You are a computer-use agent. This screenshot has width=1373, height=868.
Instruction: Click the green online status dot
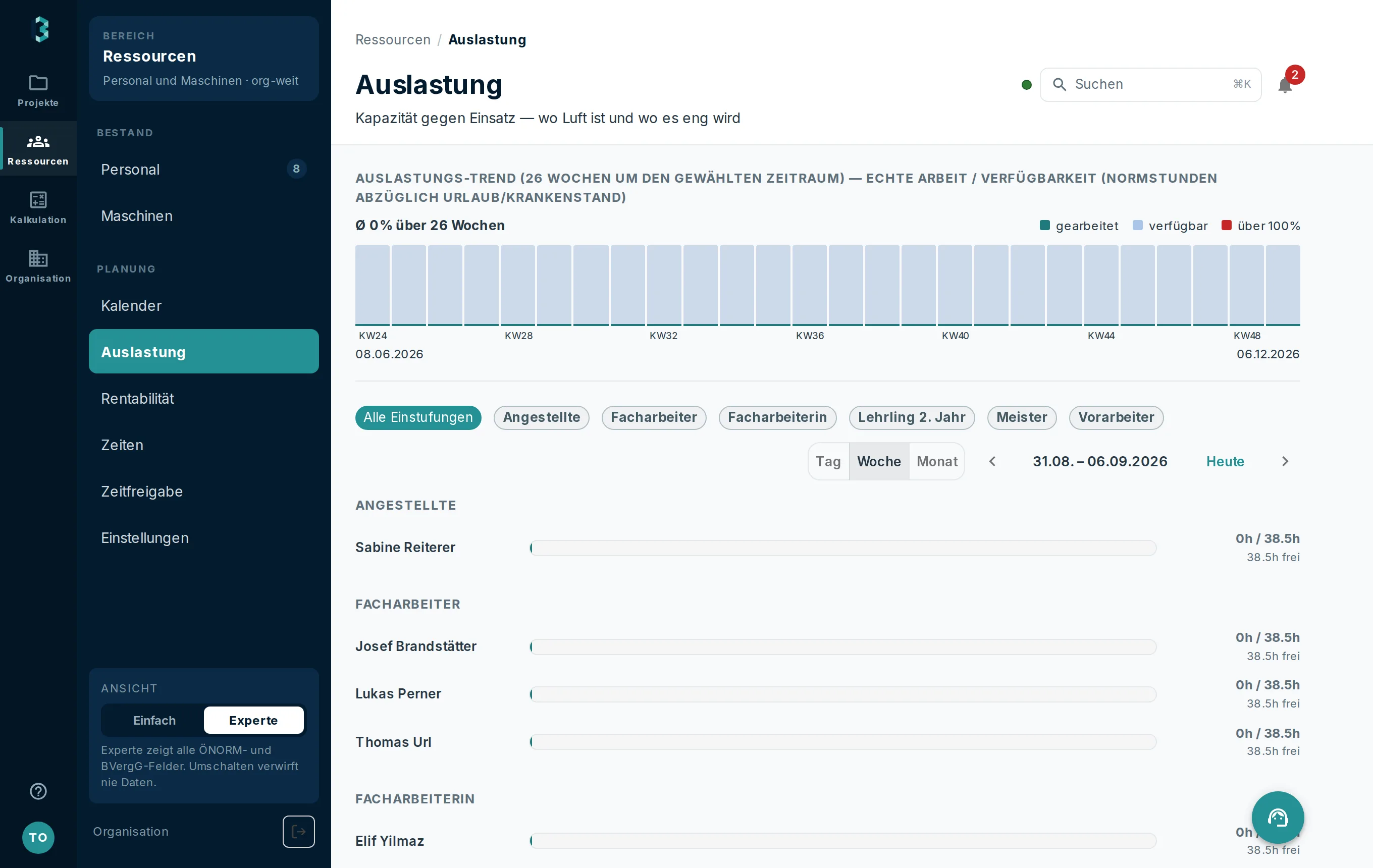(1026, 85)
